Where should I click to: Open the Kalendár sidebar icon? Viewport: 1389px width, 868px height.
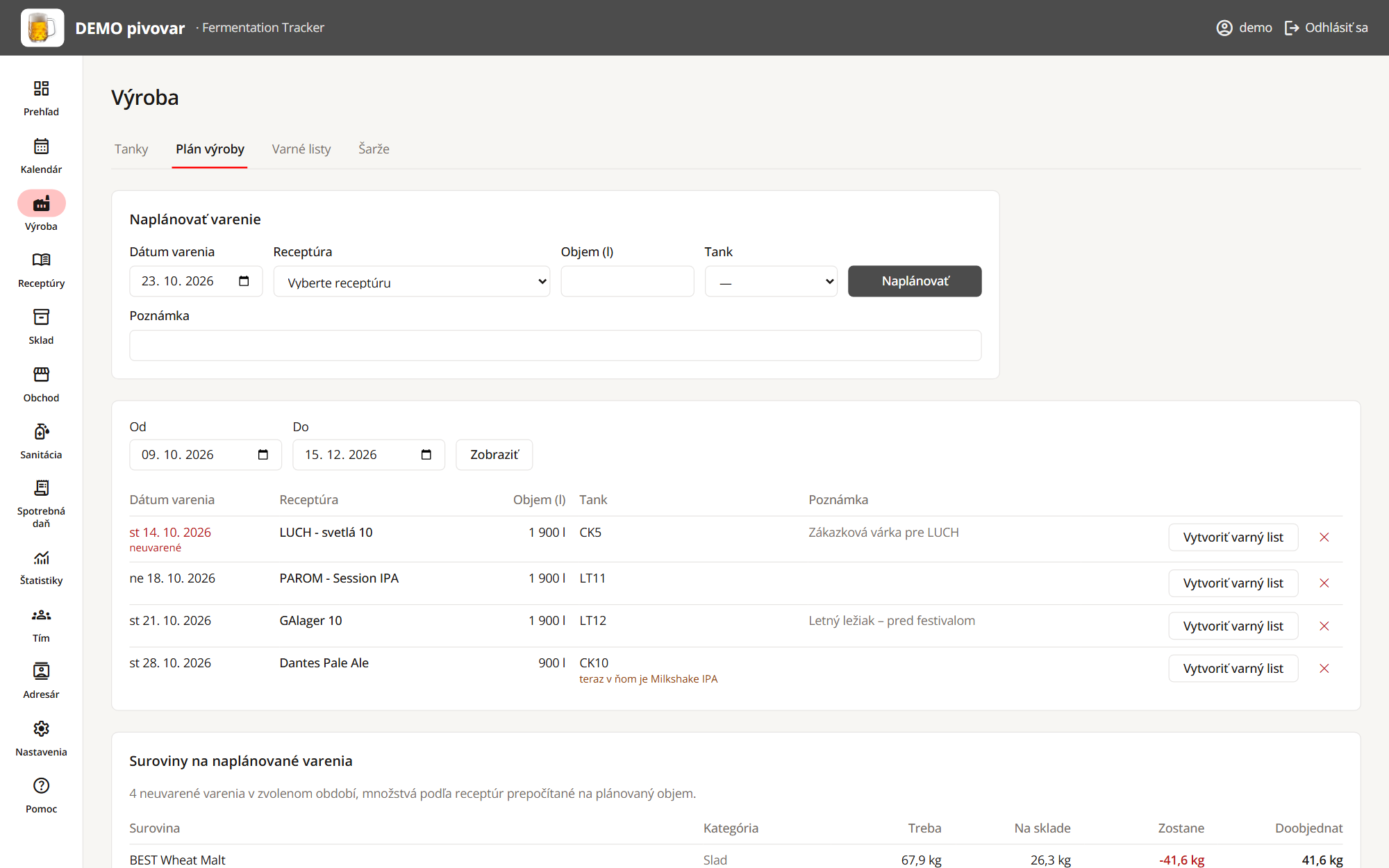click(x=41, y=147)
